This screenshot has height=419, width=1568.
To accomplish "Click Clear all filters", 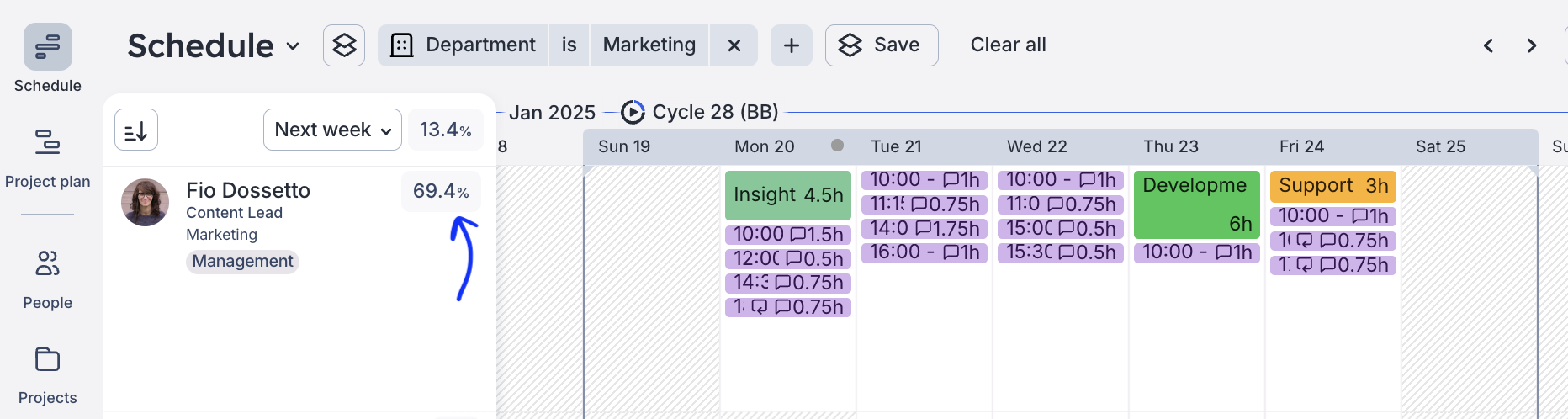I will [1008, 45].
